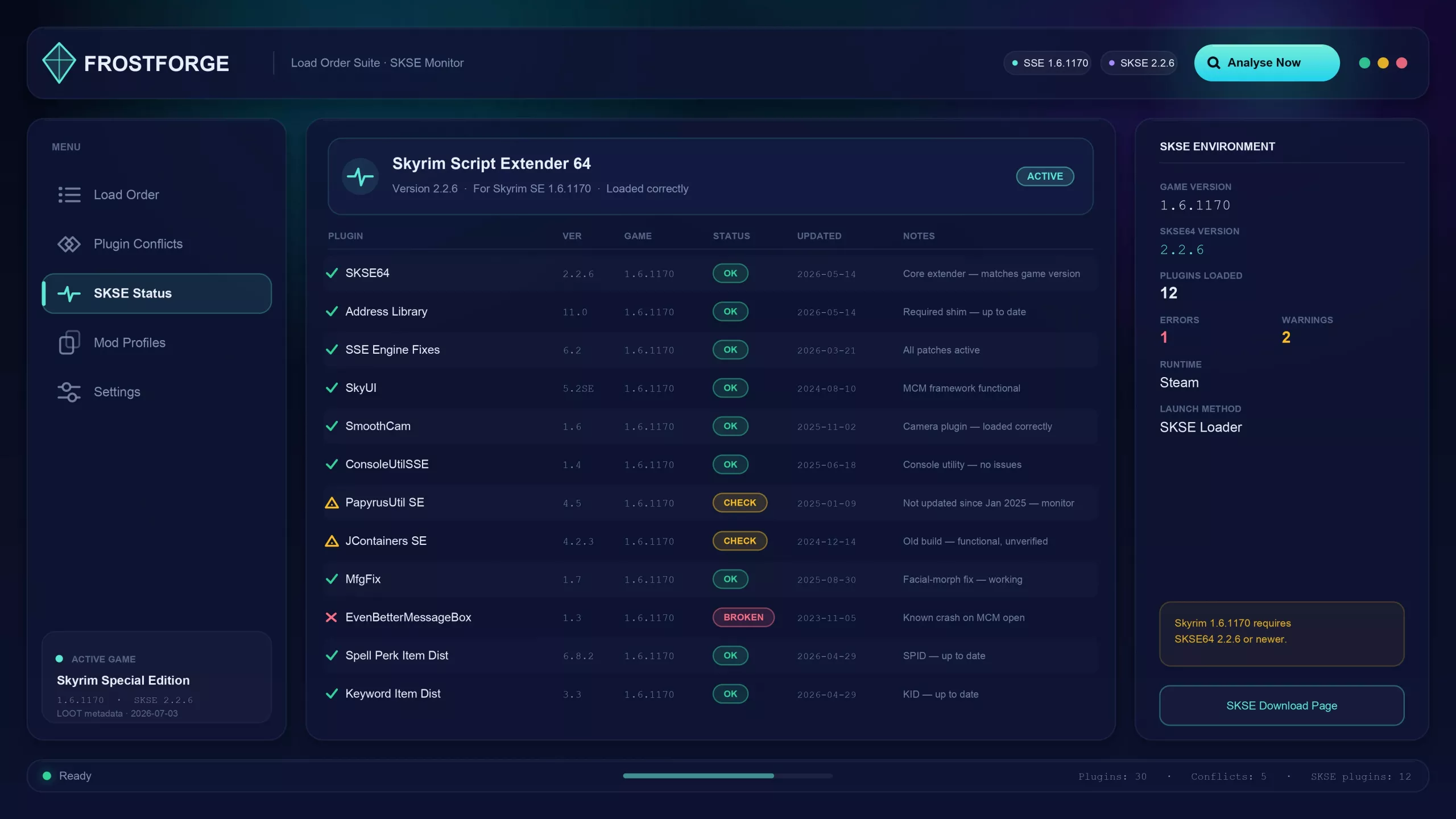Click the pulse icon beside Skyrim Script Extender 64
The width and height of the screenshot is (1456, 819).
click(x=361, y=176)
